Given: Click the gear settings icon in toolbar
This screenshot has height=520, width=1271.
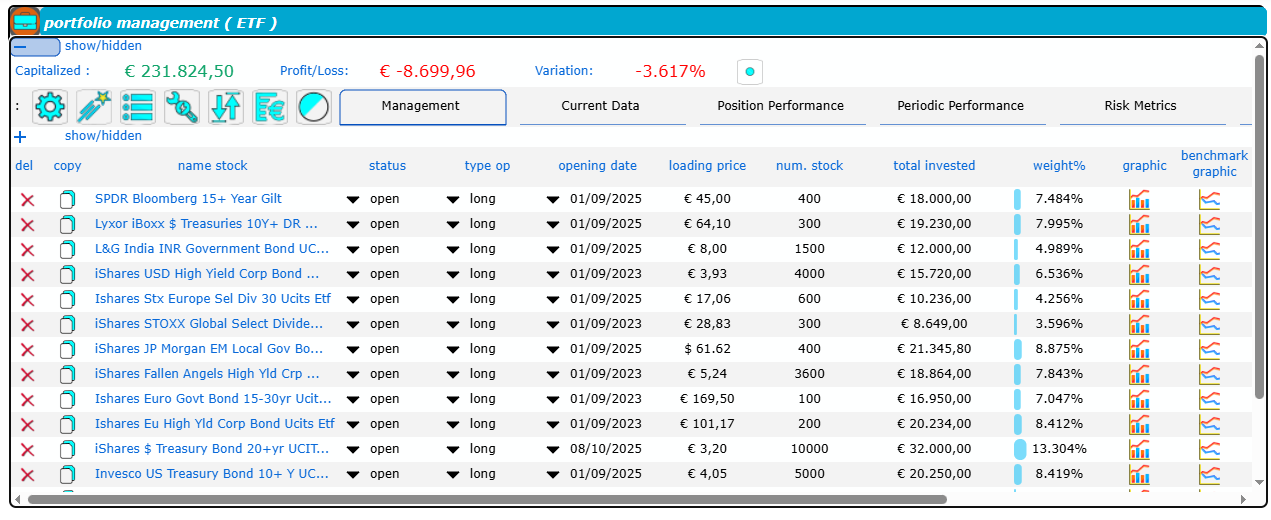Looking at the screenshot, I should 50,107.
